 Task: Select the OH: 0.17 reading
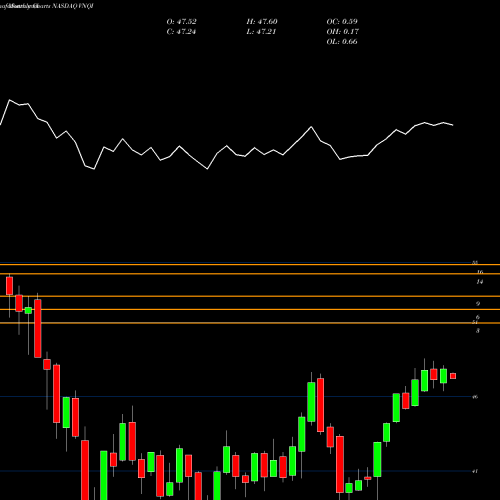tap(342, 32)
